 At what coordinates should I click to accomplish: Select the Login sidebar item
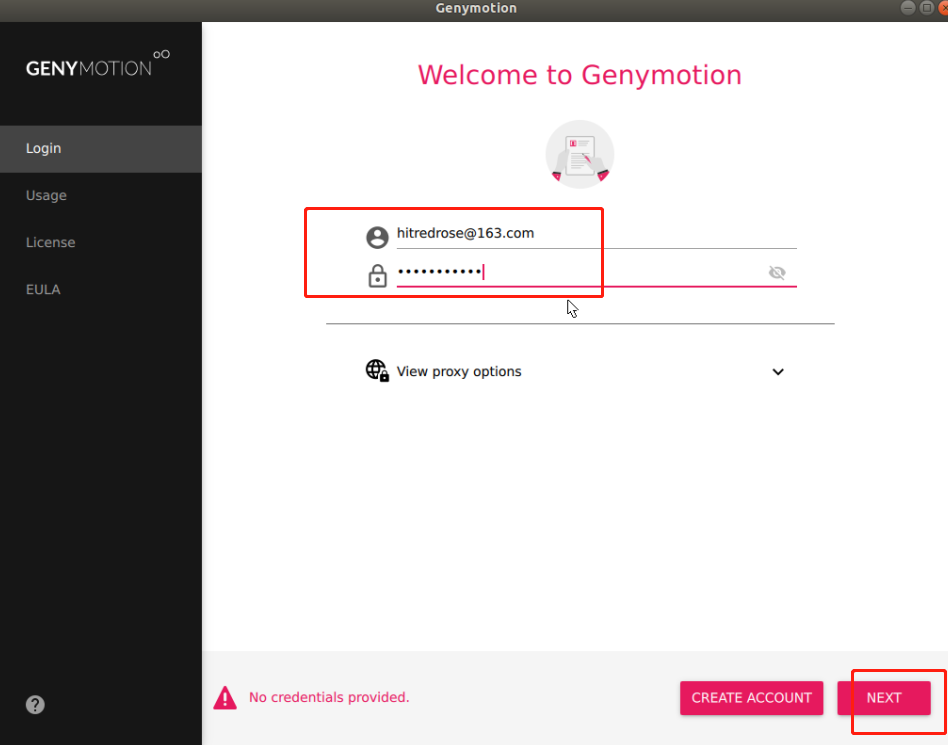(x=101, y=149)
